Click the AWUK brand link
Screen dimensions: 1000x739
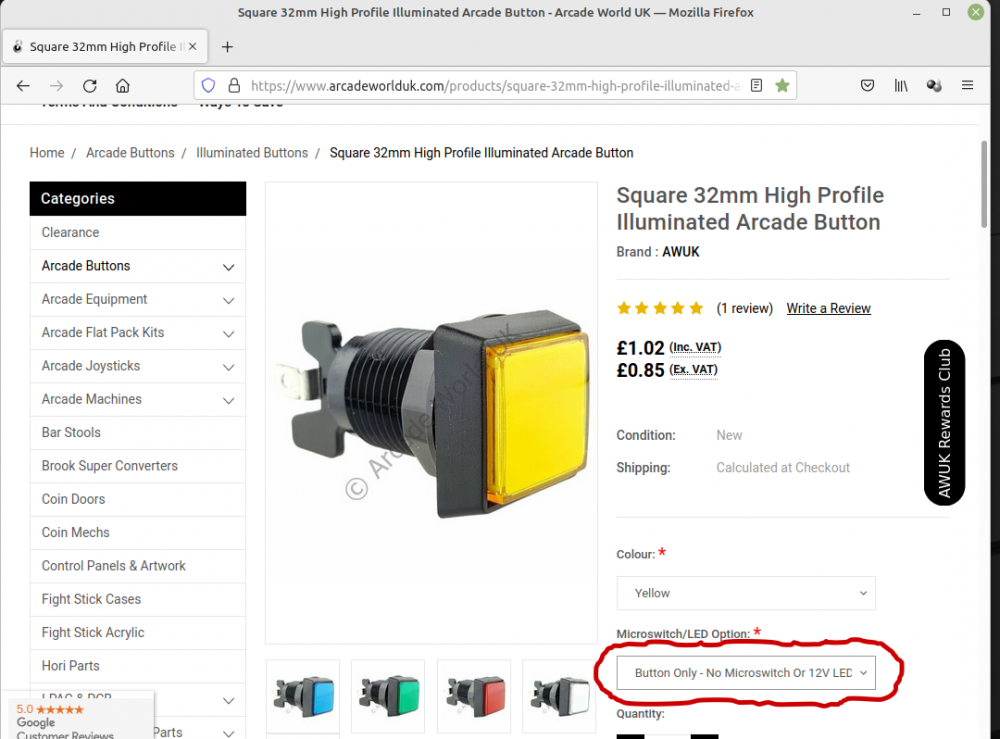[x=680, y=252]
